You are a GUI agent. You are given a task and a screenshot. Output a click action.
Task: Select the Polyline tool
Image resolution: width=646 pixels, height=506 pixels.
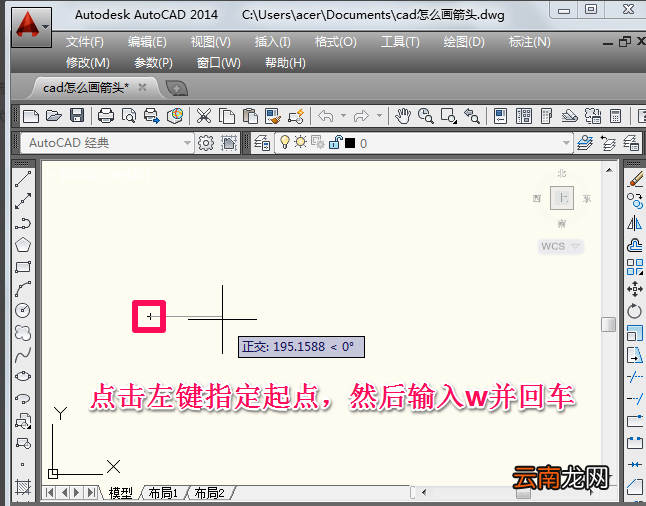click(23, 223)
